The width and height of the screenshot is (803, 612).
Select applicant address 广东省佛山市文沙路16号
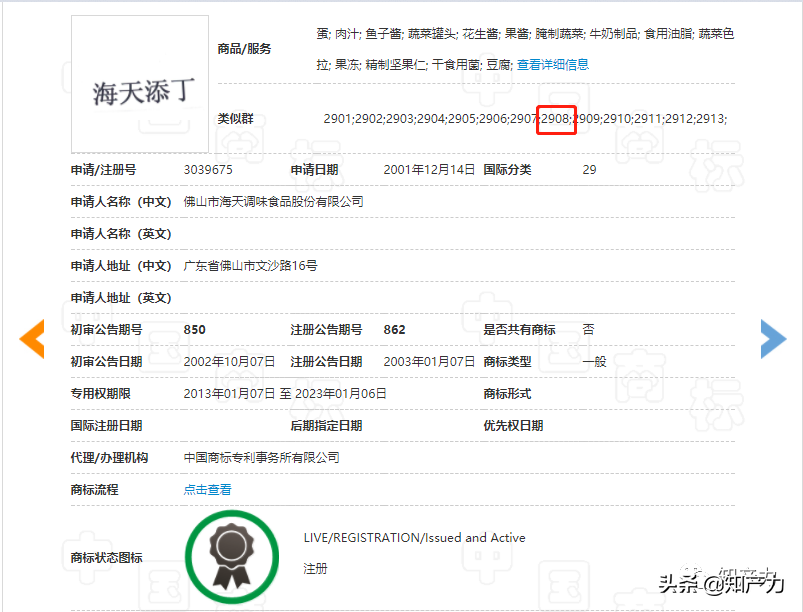[250, 266]
